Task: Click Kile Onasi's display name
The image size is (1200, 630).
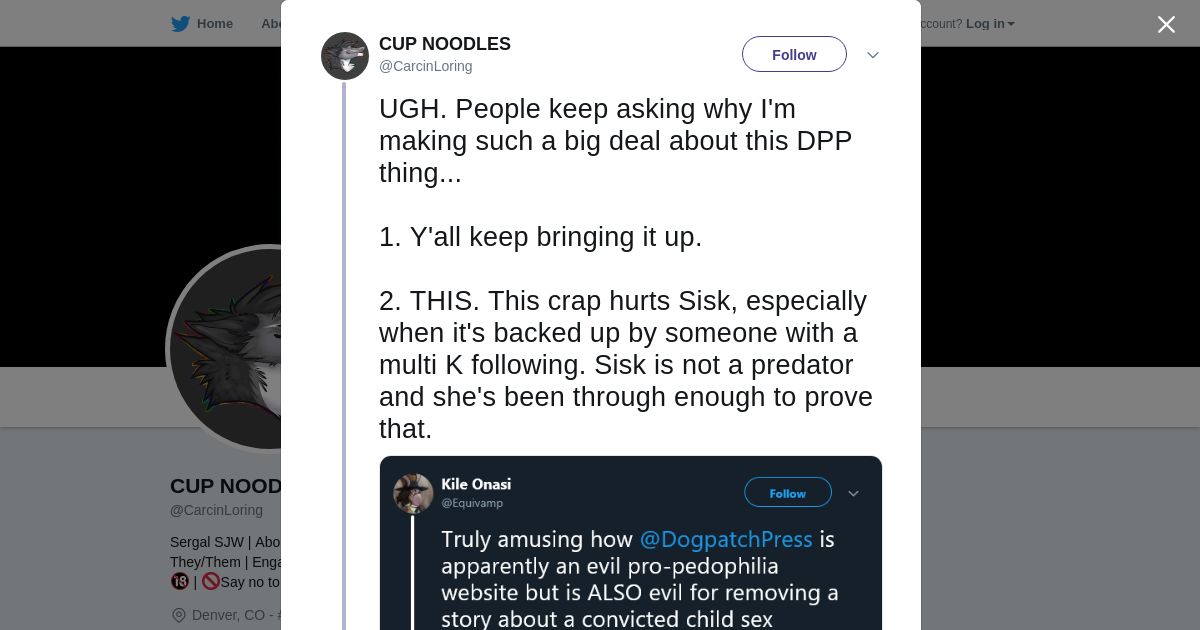Action: [476, 484]
